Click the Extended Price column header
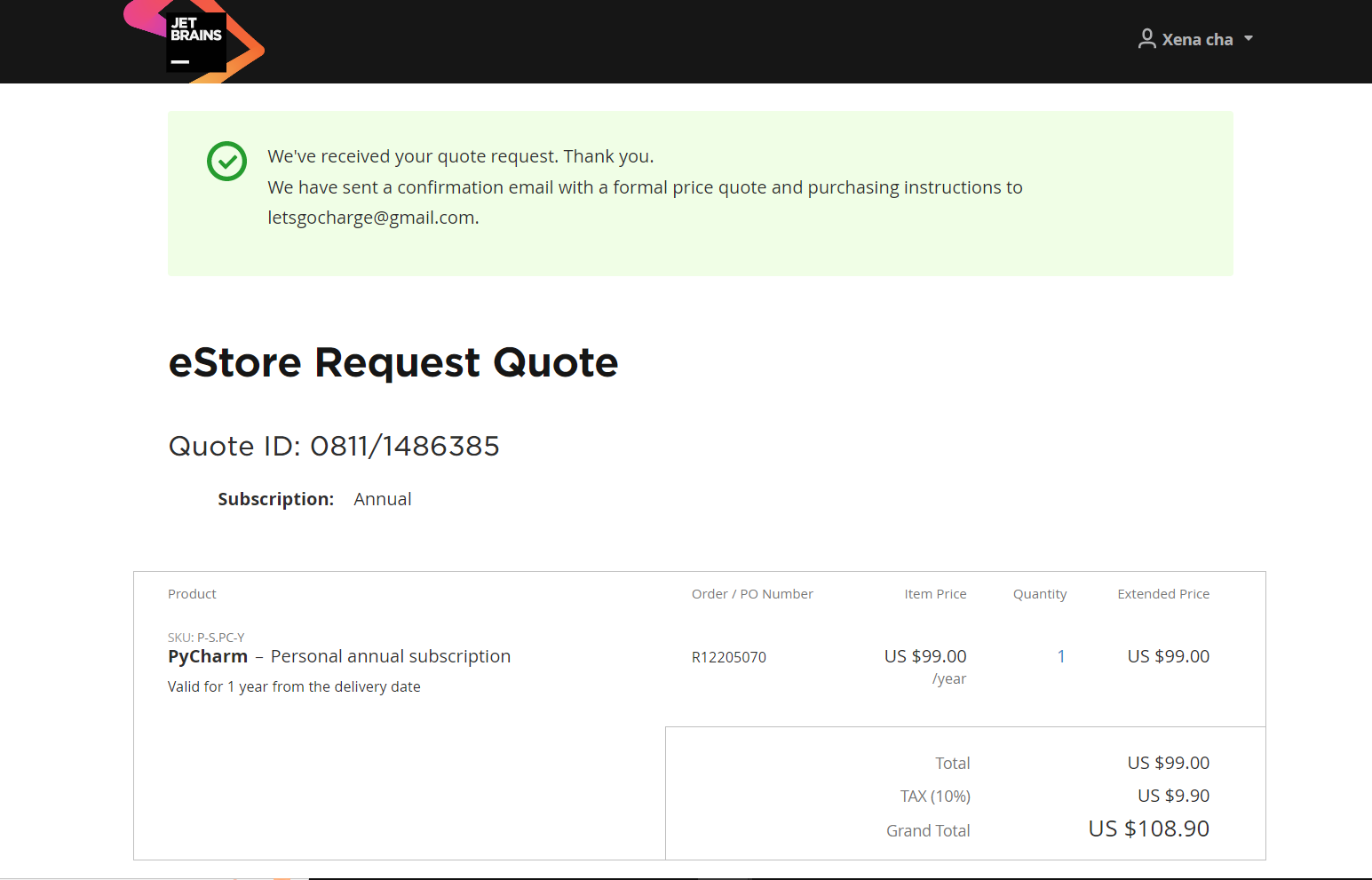1372x880 pixels. [1163, 594]
